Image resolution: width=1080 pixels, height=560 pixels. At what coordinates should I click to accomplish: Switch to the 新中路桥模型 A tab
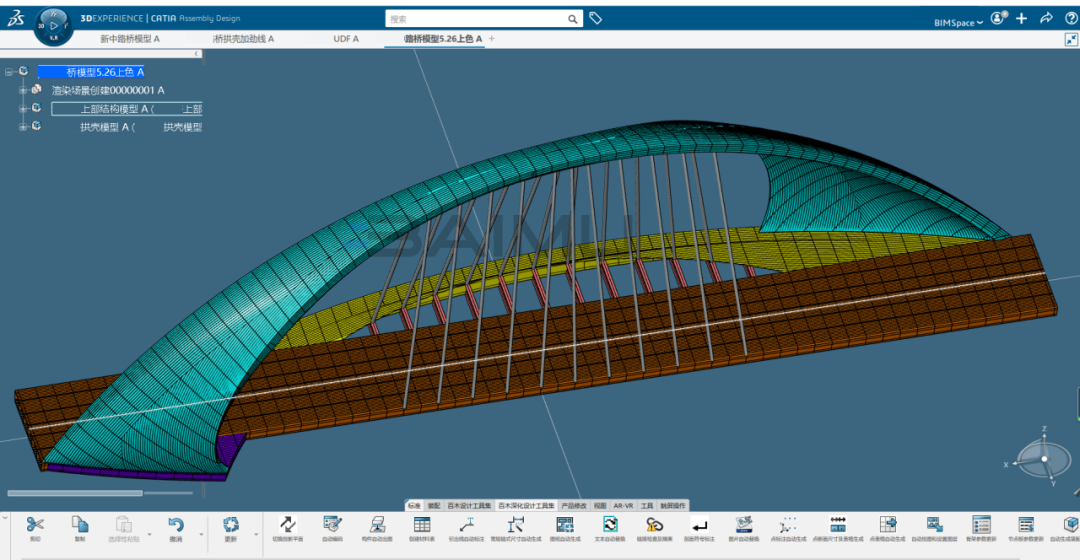coord(129,39)
